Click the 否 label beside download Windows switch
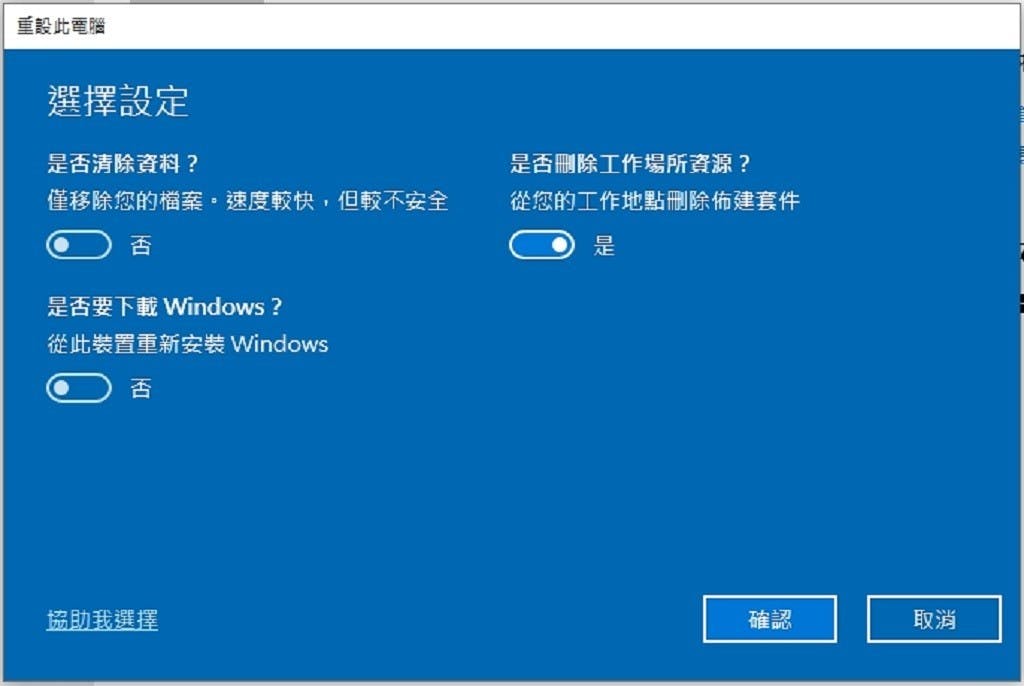 (x=141, y=389)
